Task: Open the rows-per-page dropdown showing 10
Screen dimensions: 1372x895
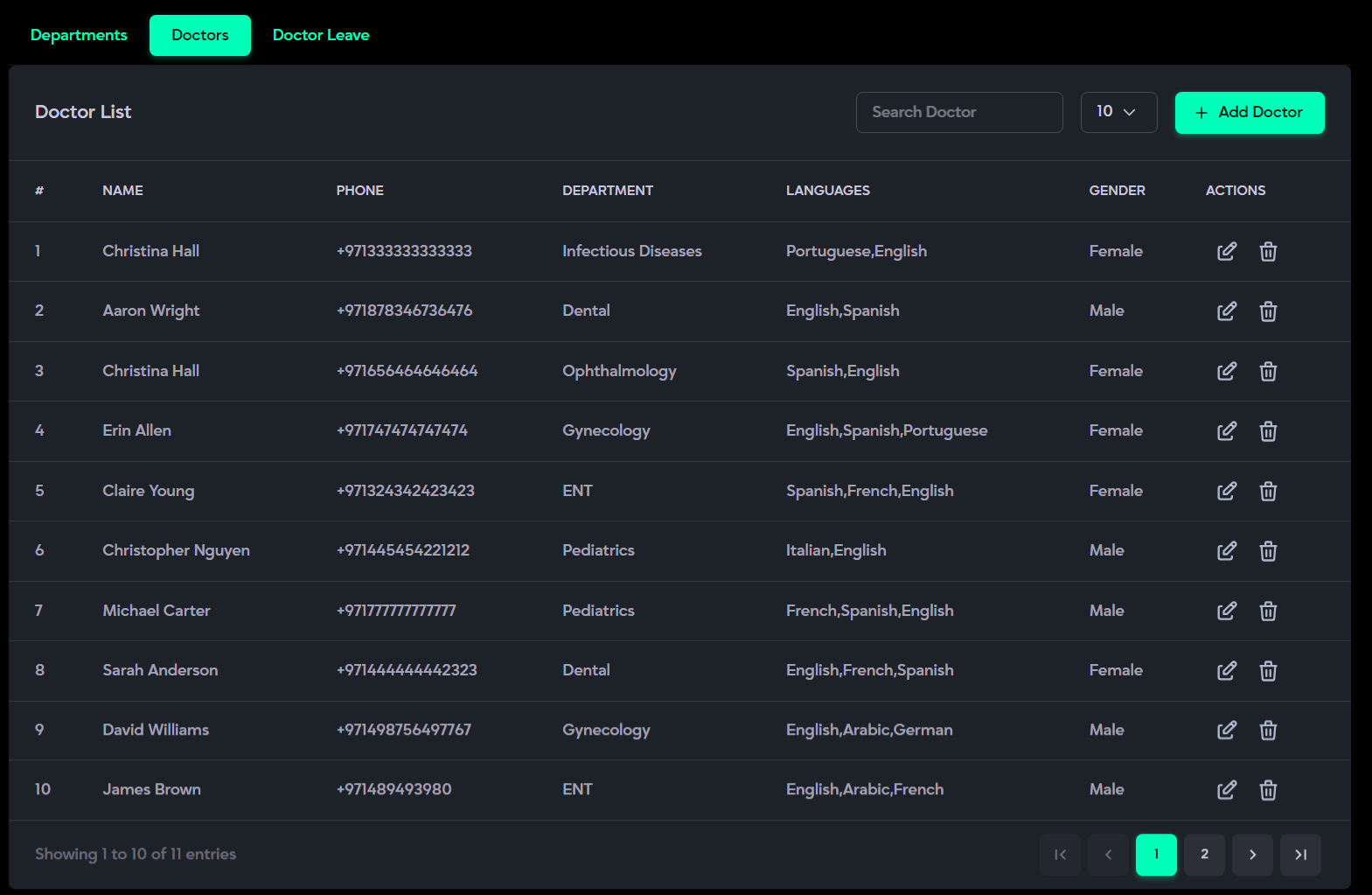Action: tap(1118, 112)
